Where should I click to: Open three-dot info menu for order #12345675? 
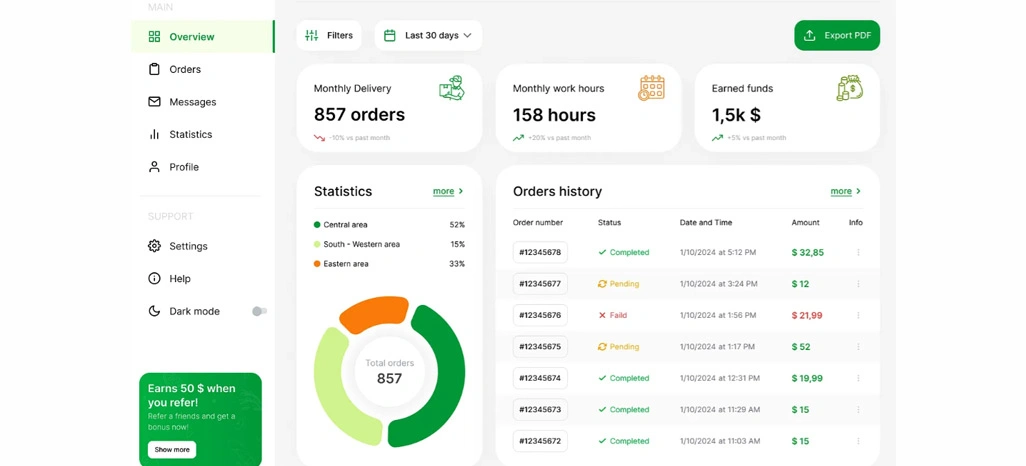click(858, 347)
